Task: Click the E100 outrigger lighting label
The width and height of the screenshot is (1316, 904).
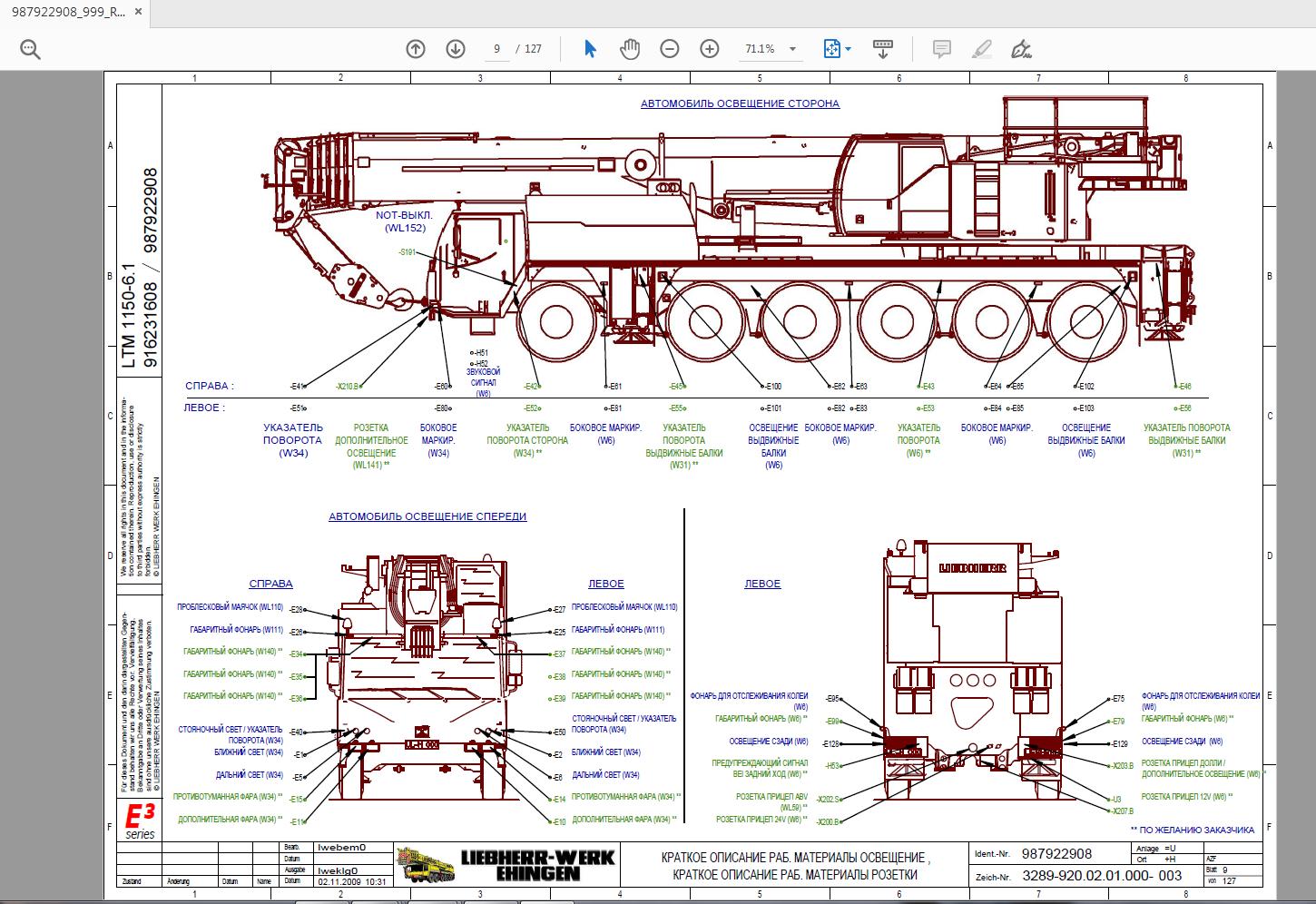Action: (770, 386)
